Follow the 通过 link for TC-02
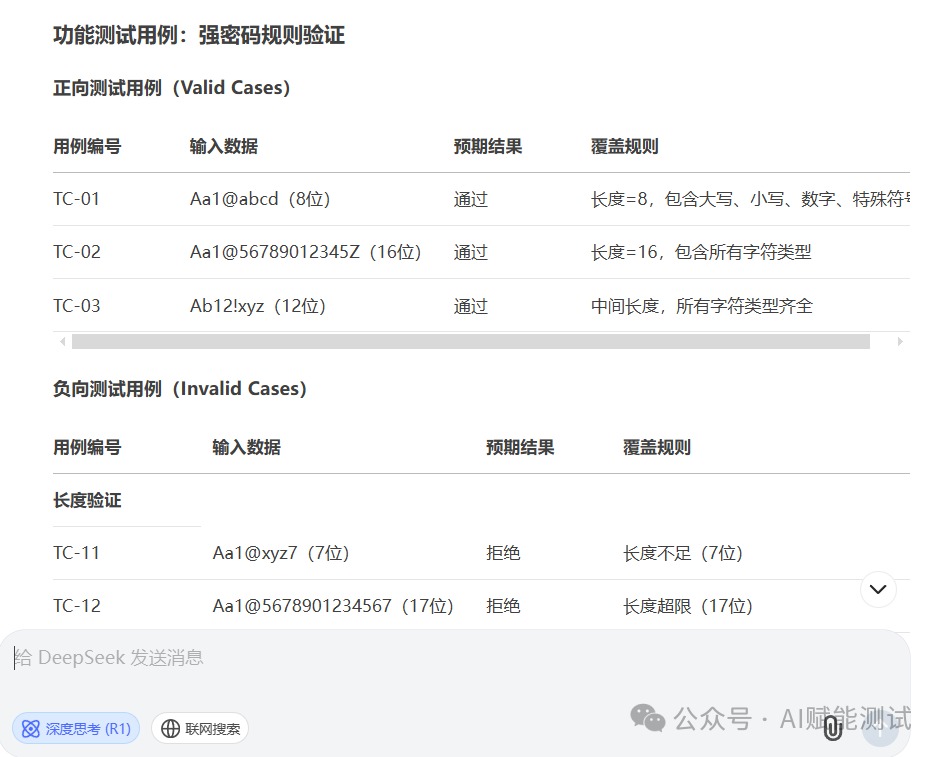Screen dimensions: 942x757 click(470, 252)
